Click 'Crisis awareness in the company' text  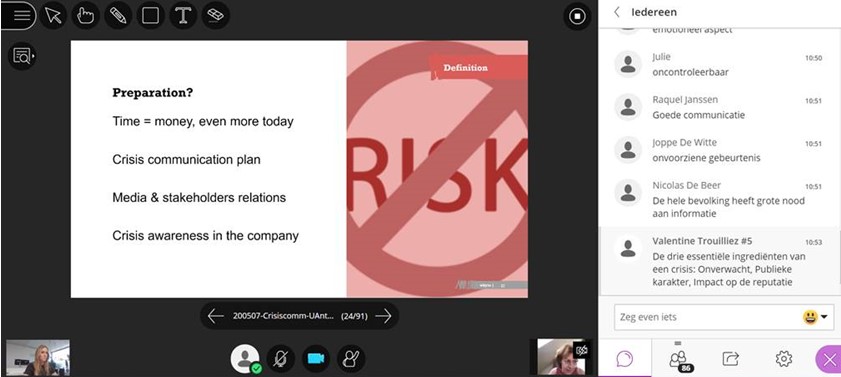pyautogui.click(x=205, y=236)
